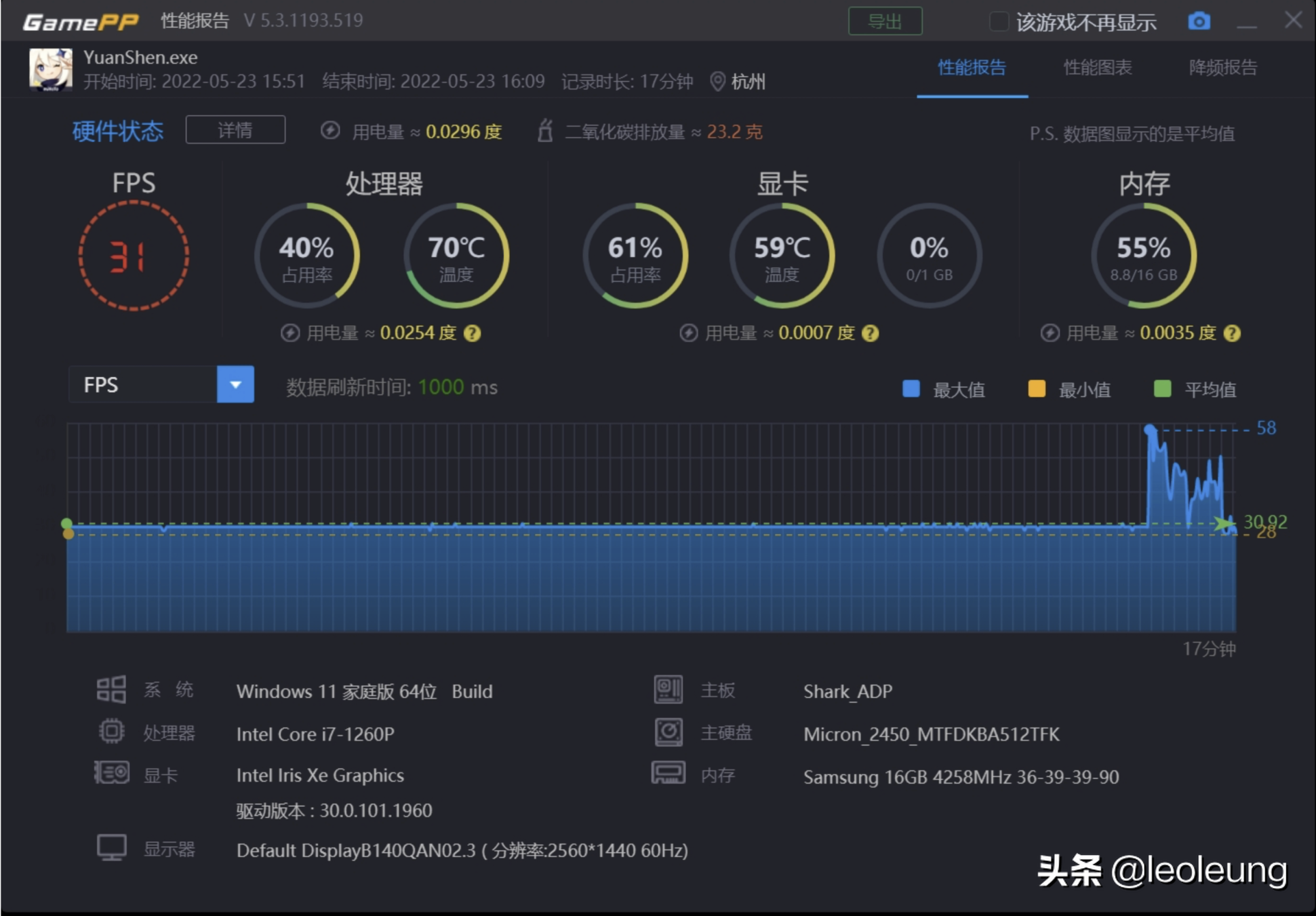The width and height of the screenshot is (1316, 916).
Task: Click the GPU 59℃ temperature gauge
Action: pyautogui.click(x=782, y=256)
